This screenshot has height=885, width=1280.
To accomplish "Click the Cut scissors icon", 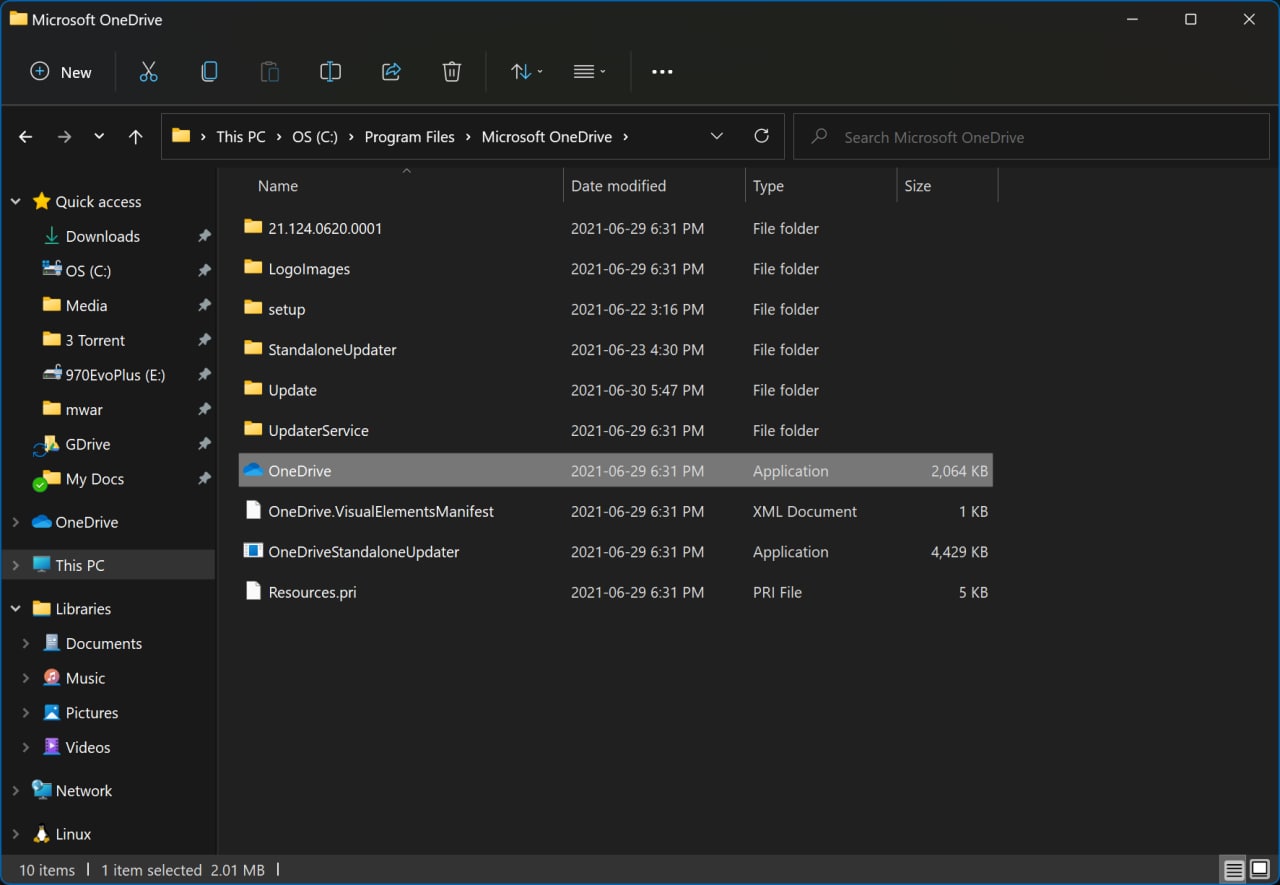I will click(x=149, y=72).
